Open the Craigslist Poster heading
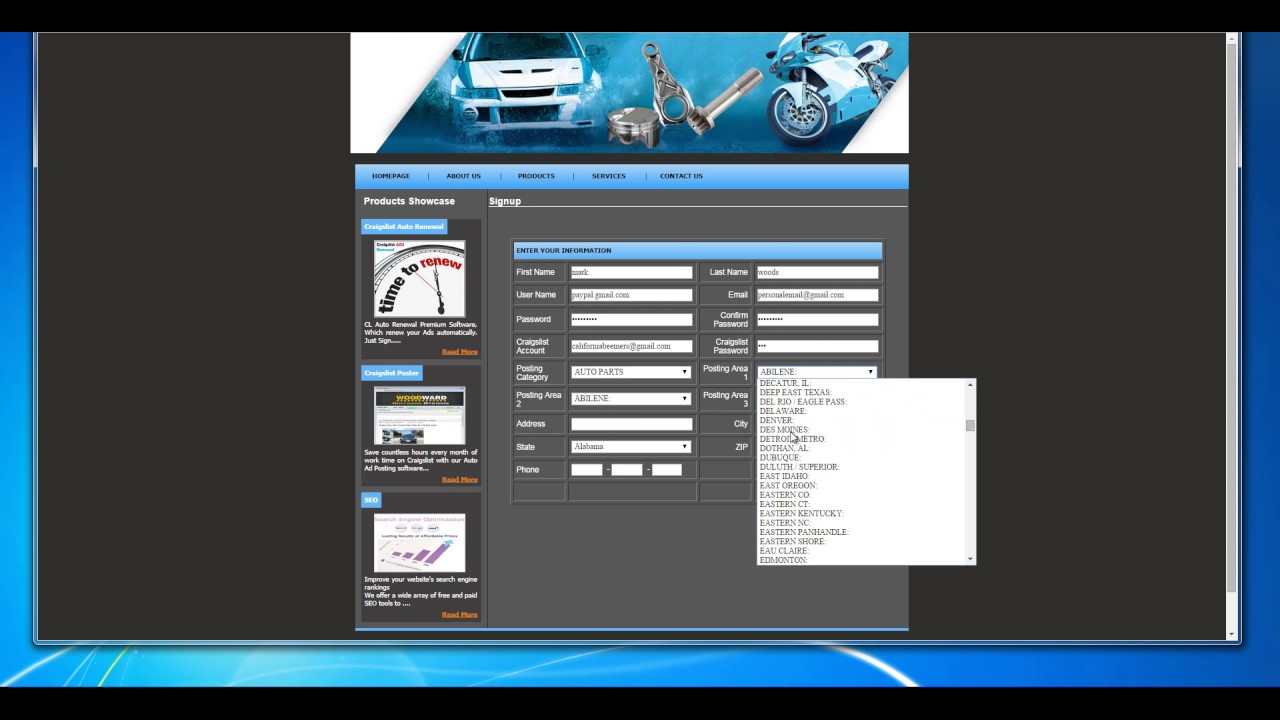1280x720 pixels. tap(391, 373)
